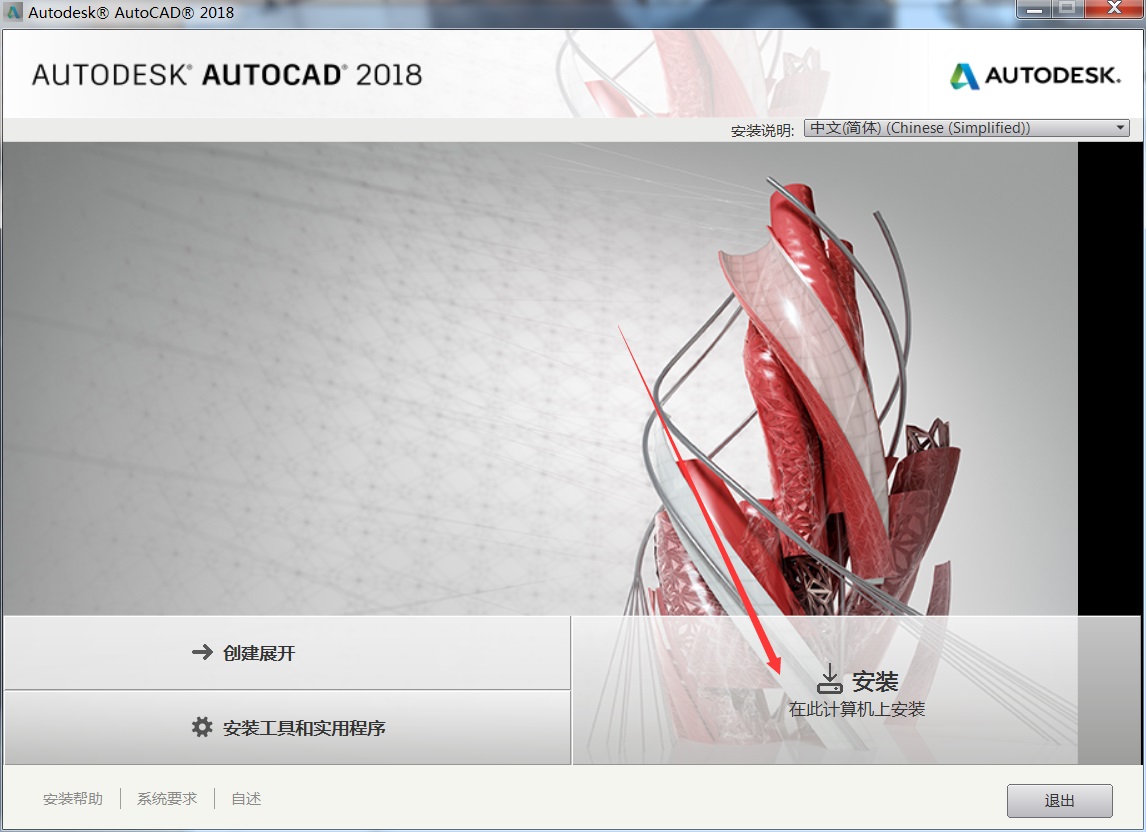Image resolution: width=1146 pixels, height=832 pixels.
Task: Click the Autodesk logo at top right
Action: [1034, 75]
